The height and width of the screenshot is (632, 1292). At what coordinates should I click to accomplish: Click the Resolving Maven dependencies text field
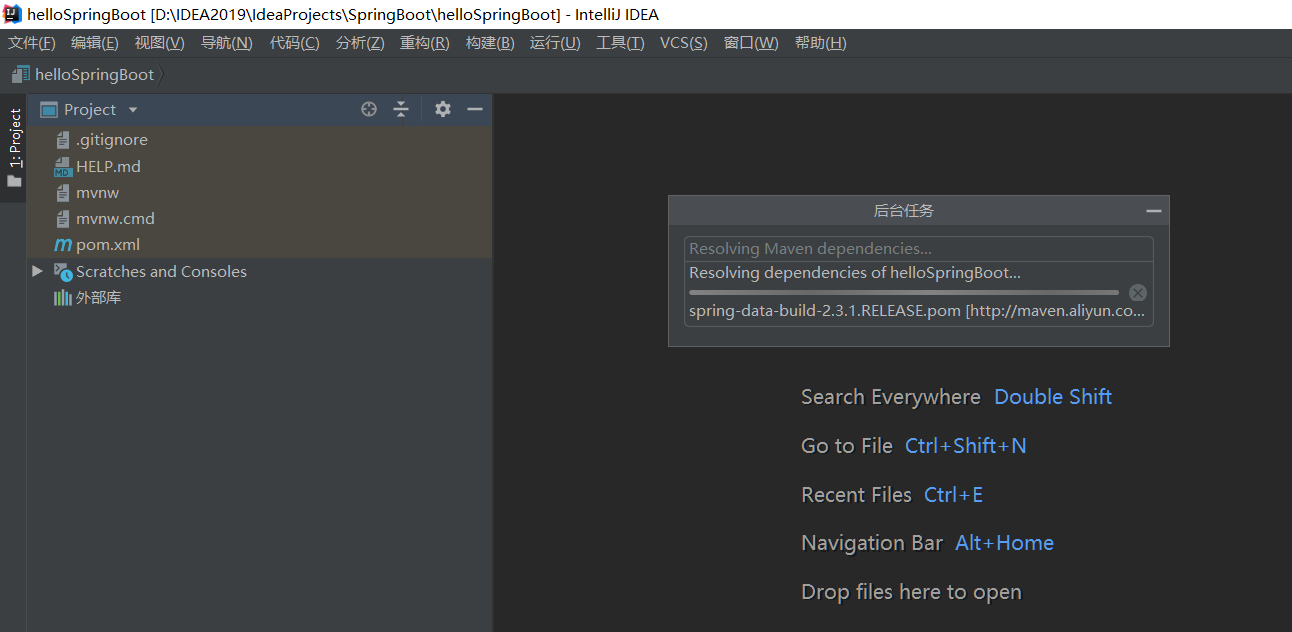pyautogui.click(x=918, y=249)
